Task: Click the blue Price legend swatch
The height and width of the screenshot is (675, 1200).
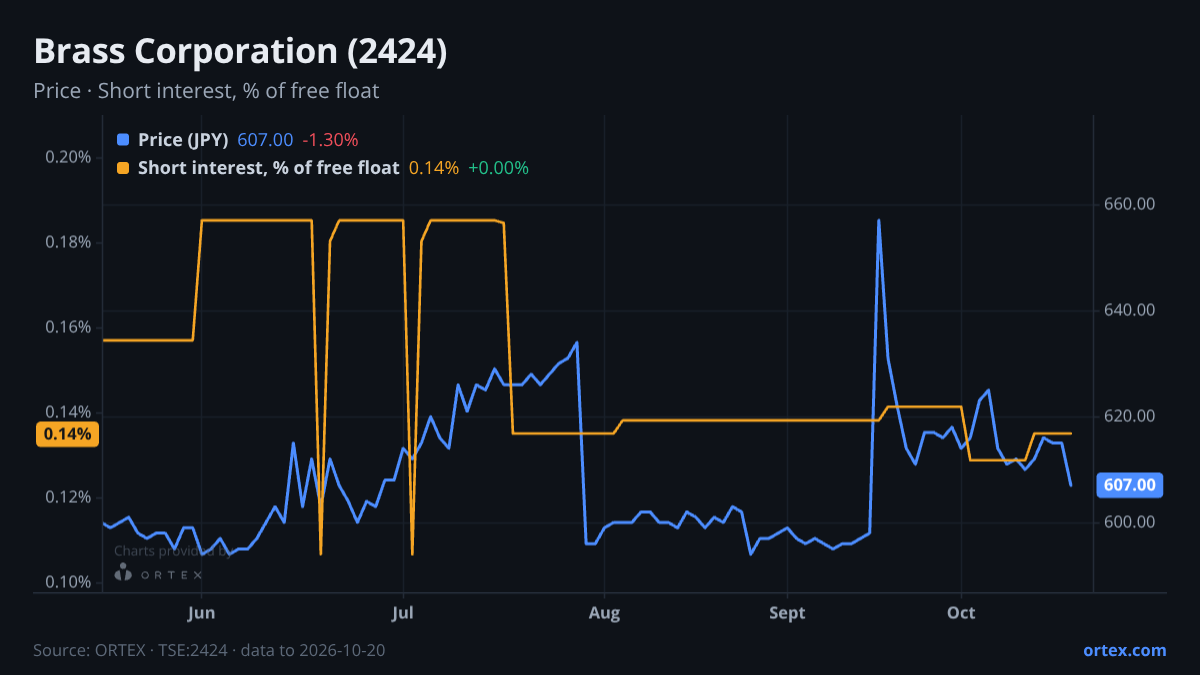Action: click(123, 140)
